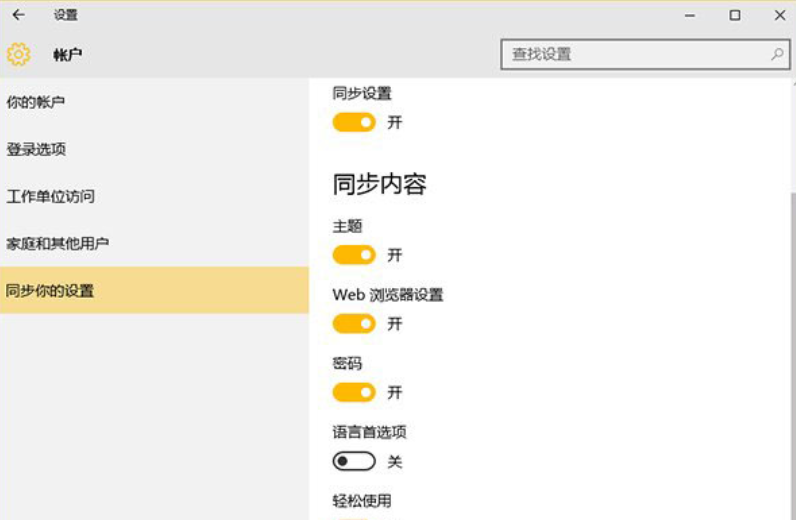Turn off the 同步设置 toggle
This screenshot has width=796, height=520.
[354, 122]
